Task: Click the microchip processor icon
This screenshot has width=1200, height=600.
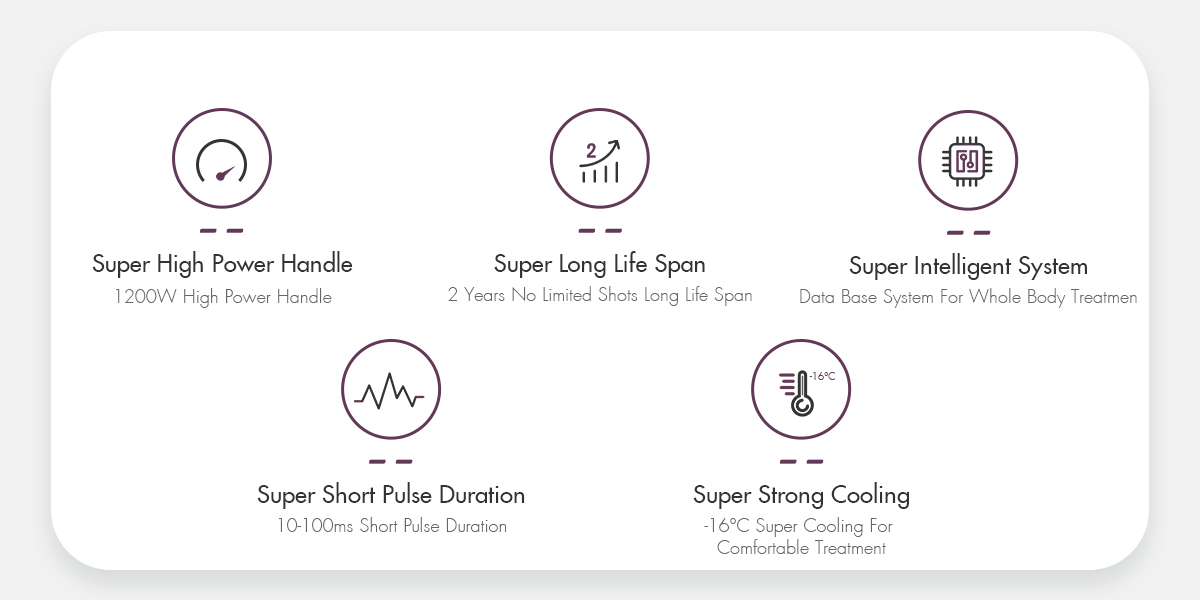Action: [968, 161]
